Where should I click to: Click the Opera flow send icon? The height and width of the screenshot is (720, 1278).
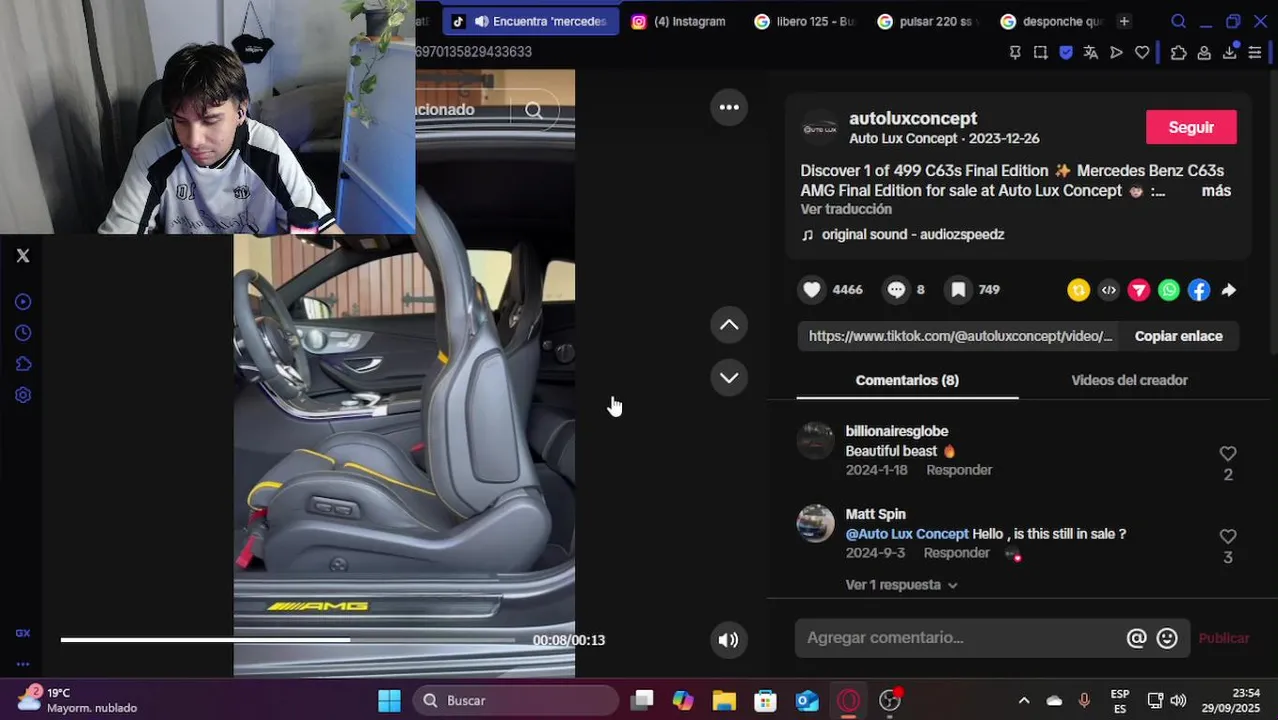pyautogui.click(x=1116, y=53)
